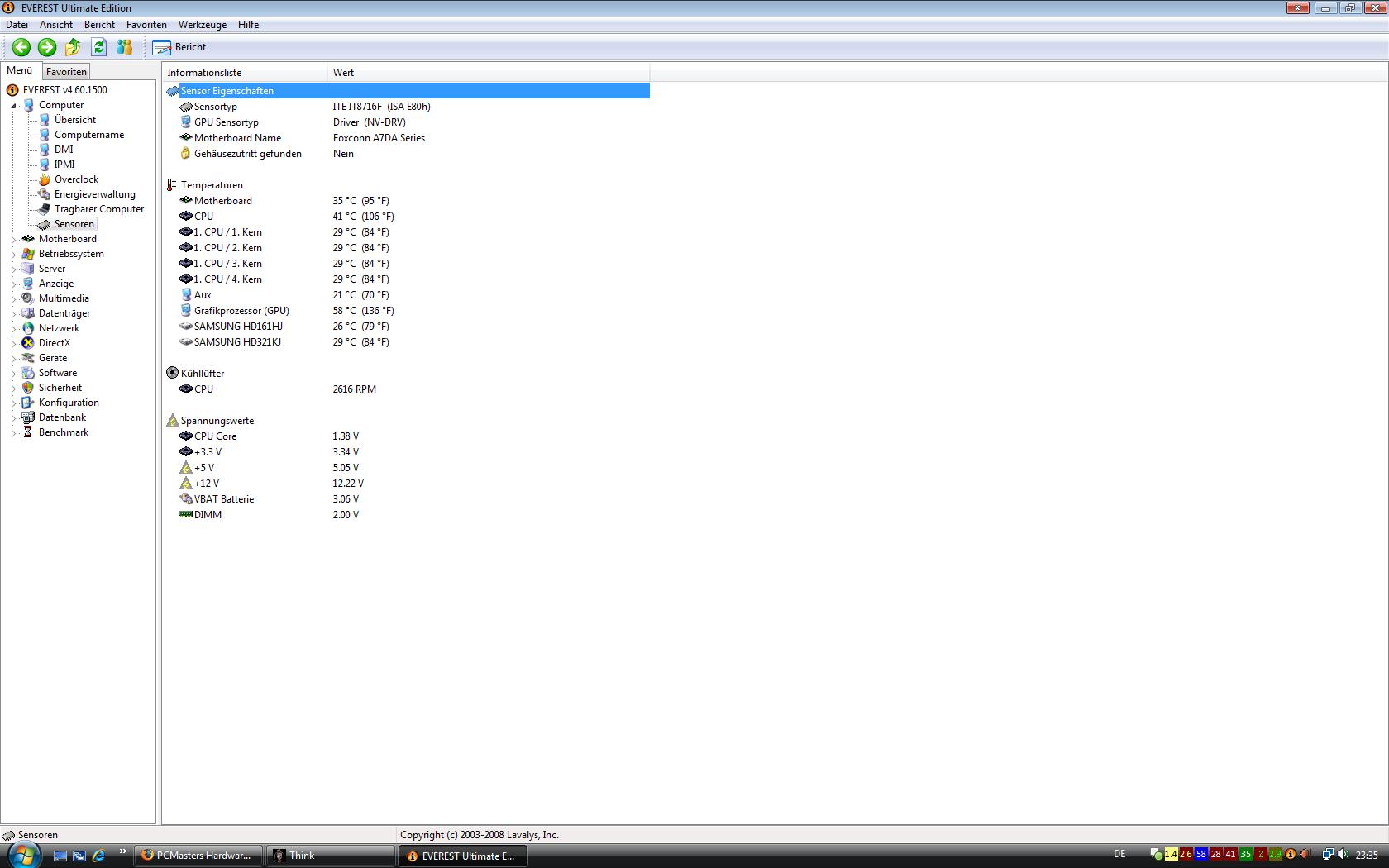Click the Datenbank tree icon
The width and height of the screenshot is (1389, 868).
(28, 417)
